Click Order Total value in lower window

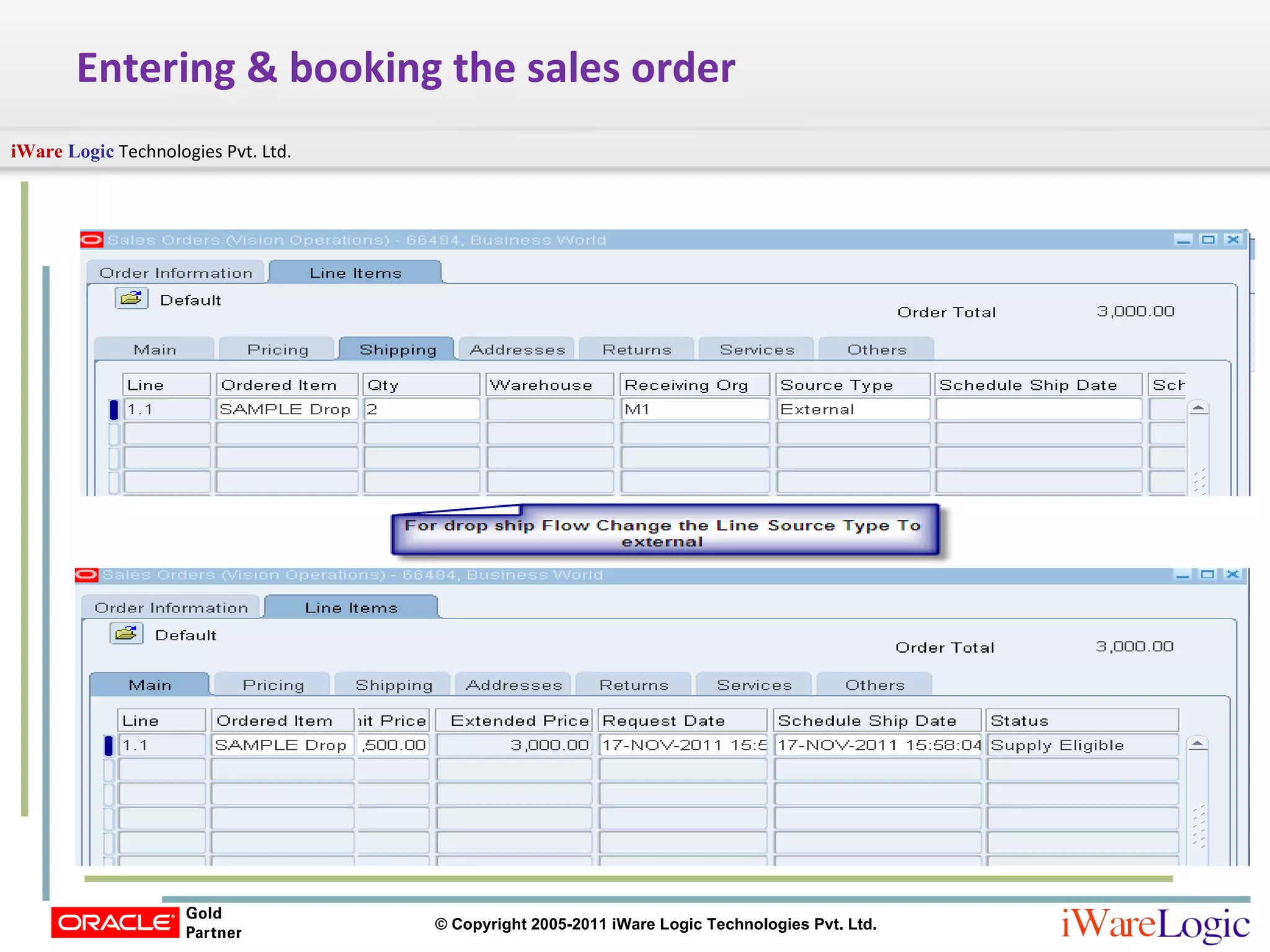point(1134,646)
